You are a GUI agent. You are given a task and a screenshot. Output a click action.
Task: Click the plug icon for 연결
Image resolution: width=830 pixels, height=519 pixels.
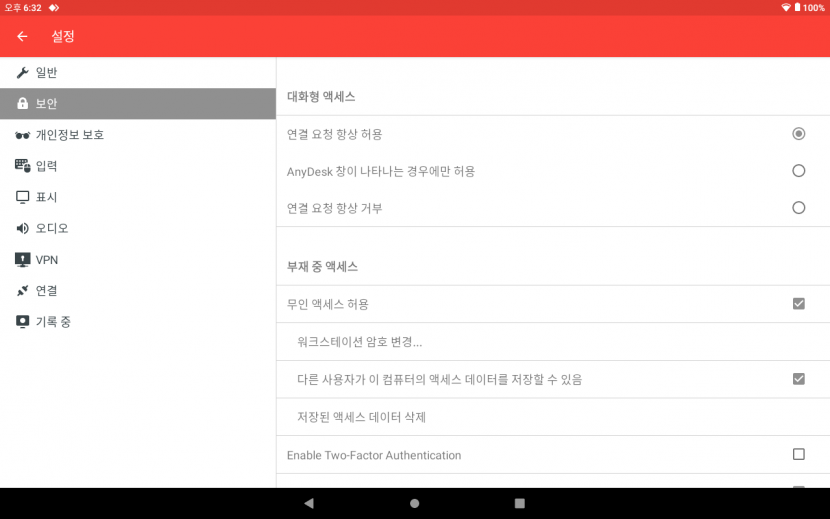coord(22,290)
